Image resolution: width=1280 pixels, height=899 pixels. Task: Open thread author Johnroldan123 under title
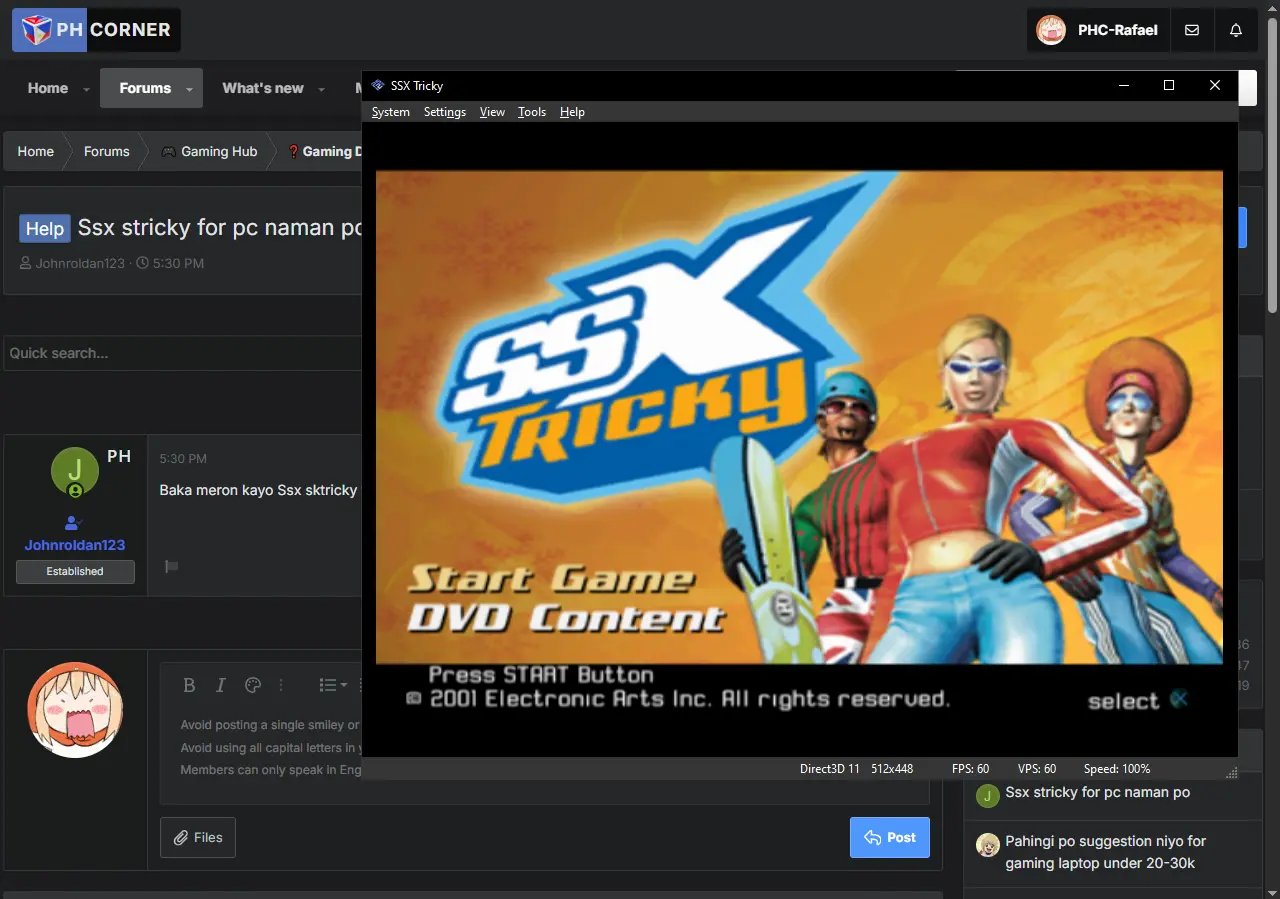tap(82, 263)
